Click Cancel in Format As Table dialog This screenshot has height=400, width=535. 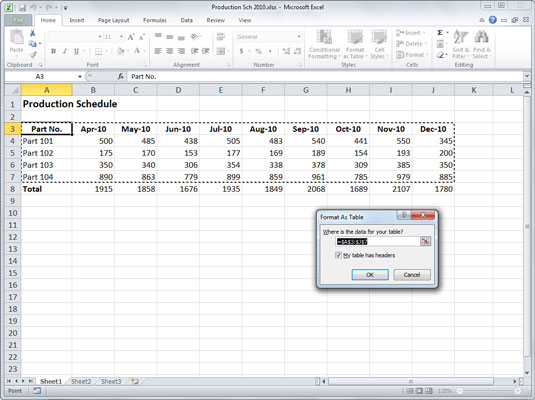coord(412,275)
